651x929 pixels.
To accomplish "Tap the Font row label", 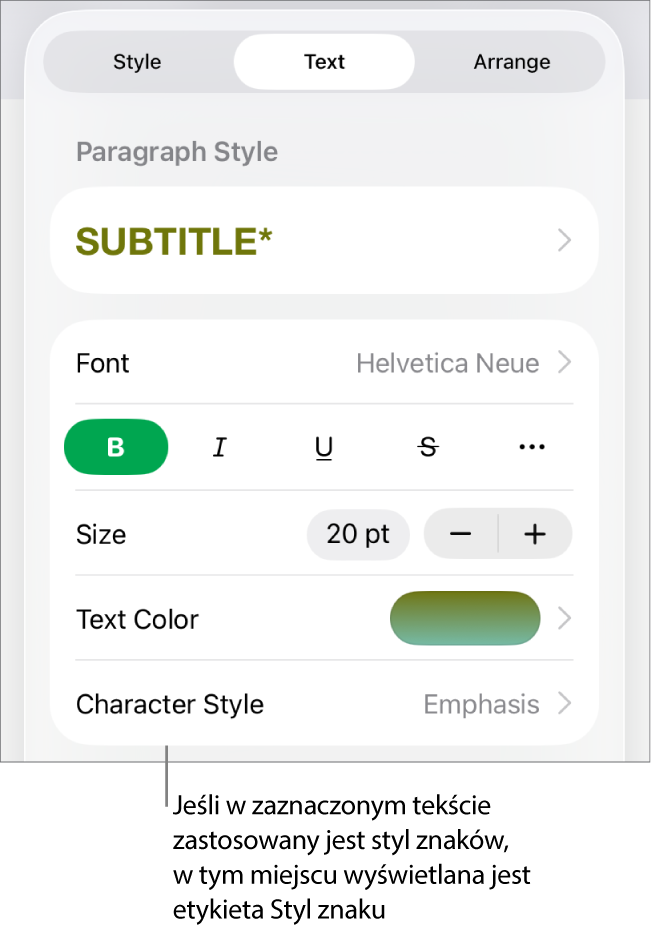I will 102,363.
